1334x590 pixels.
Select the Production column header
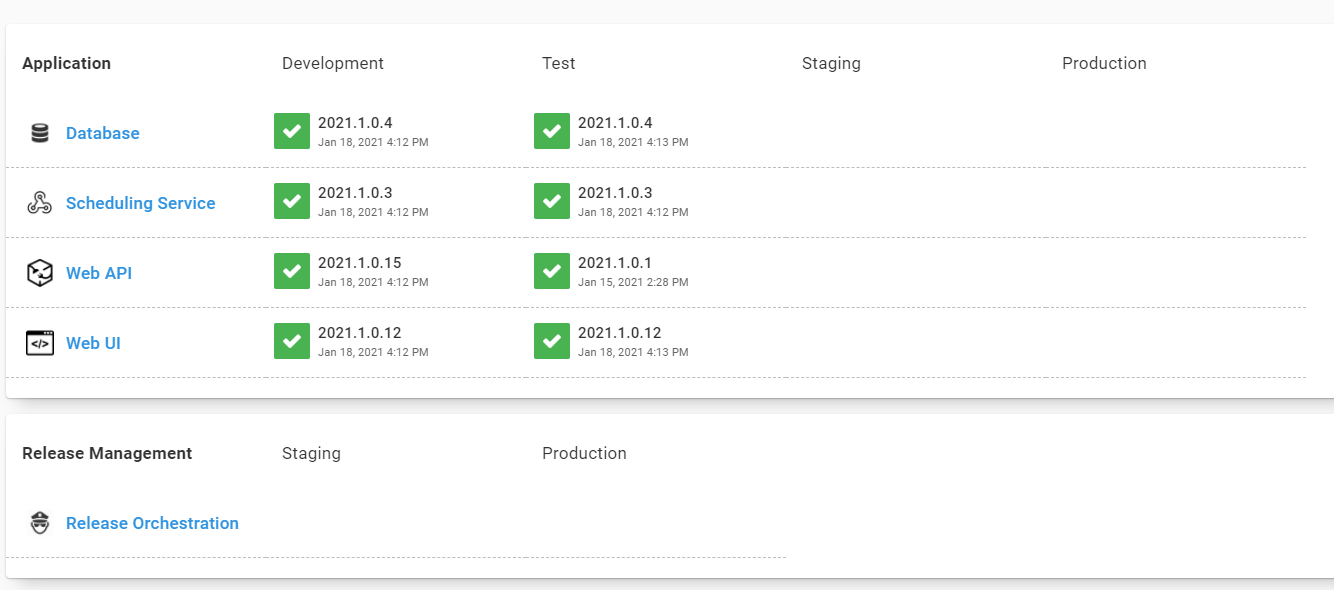click(x=1104, y=63)
